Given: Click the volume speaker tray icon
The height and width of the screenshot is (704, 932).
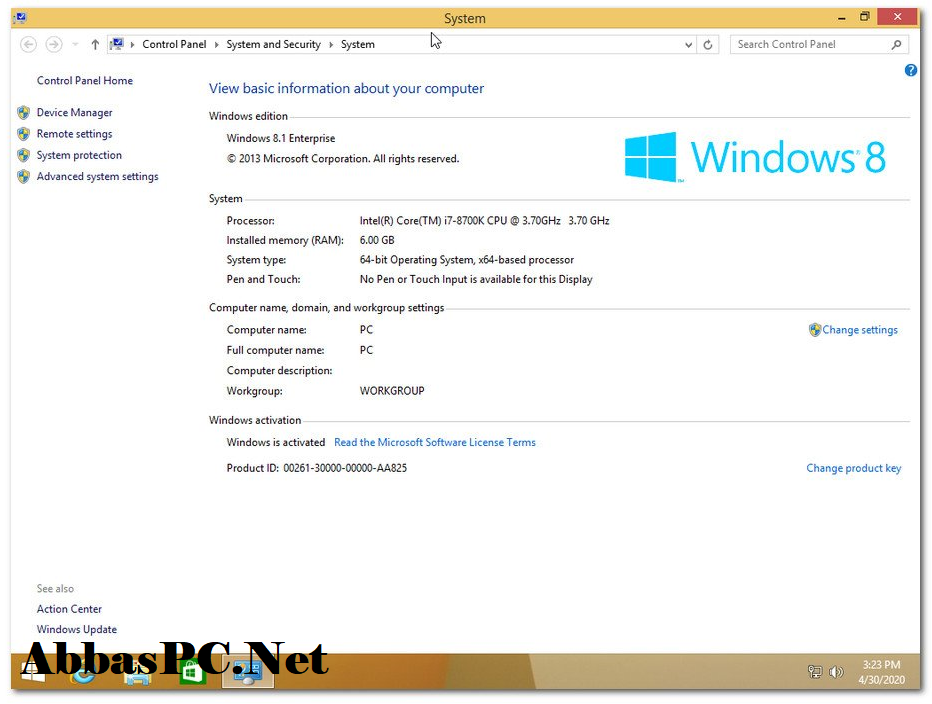Looking at the screenshot, I should point(836,672).
